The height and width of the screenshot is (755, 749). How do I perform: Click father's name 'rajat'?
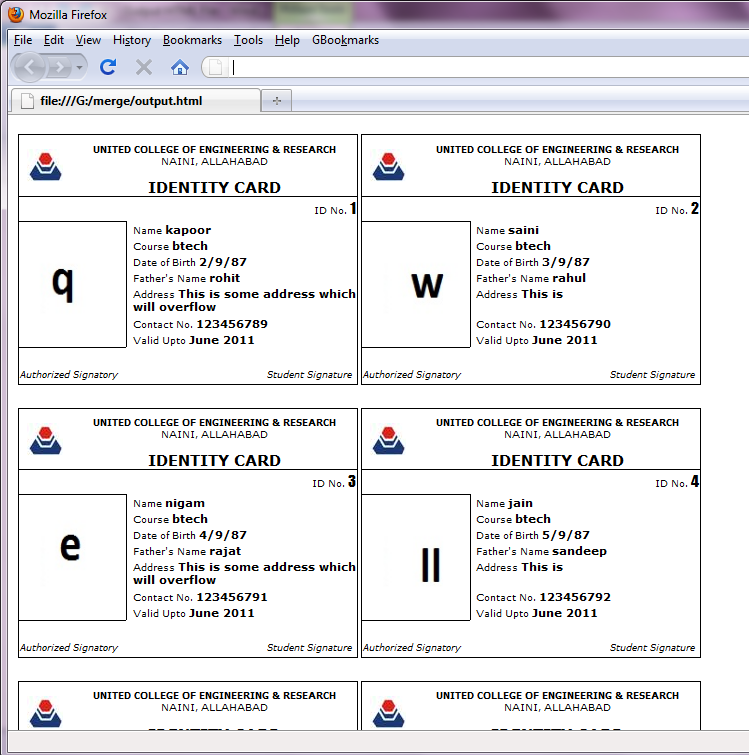tap(225, 551)
